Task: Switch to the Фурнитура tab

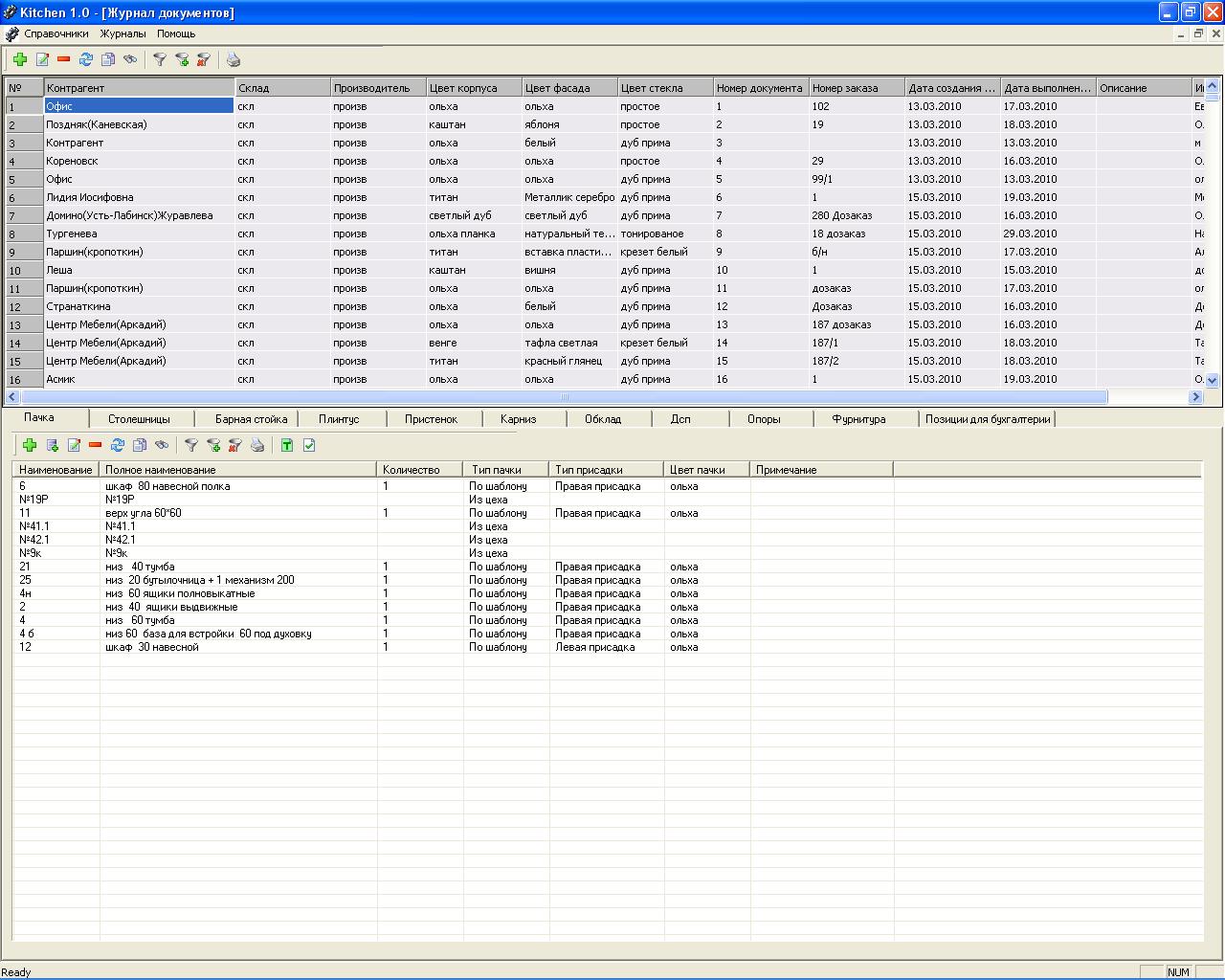Action: (x=858, y=419)
